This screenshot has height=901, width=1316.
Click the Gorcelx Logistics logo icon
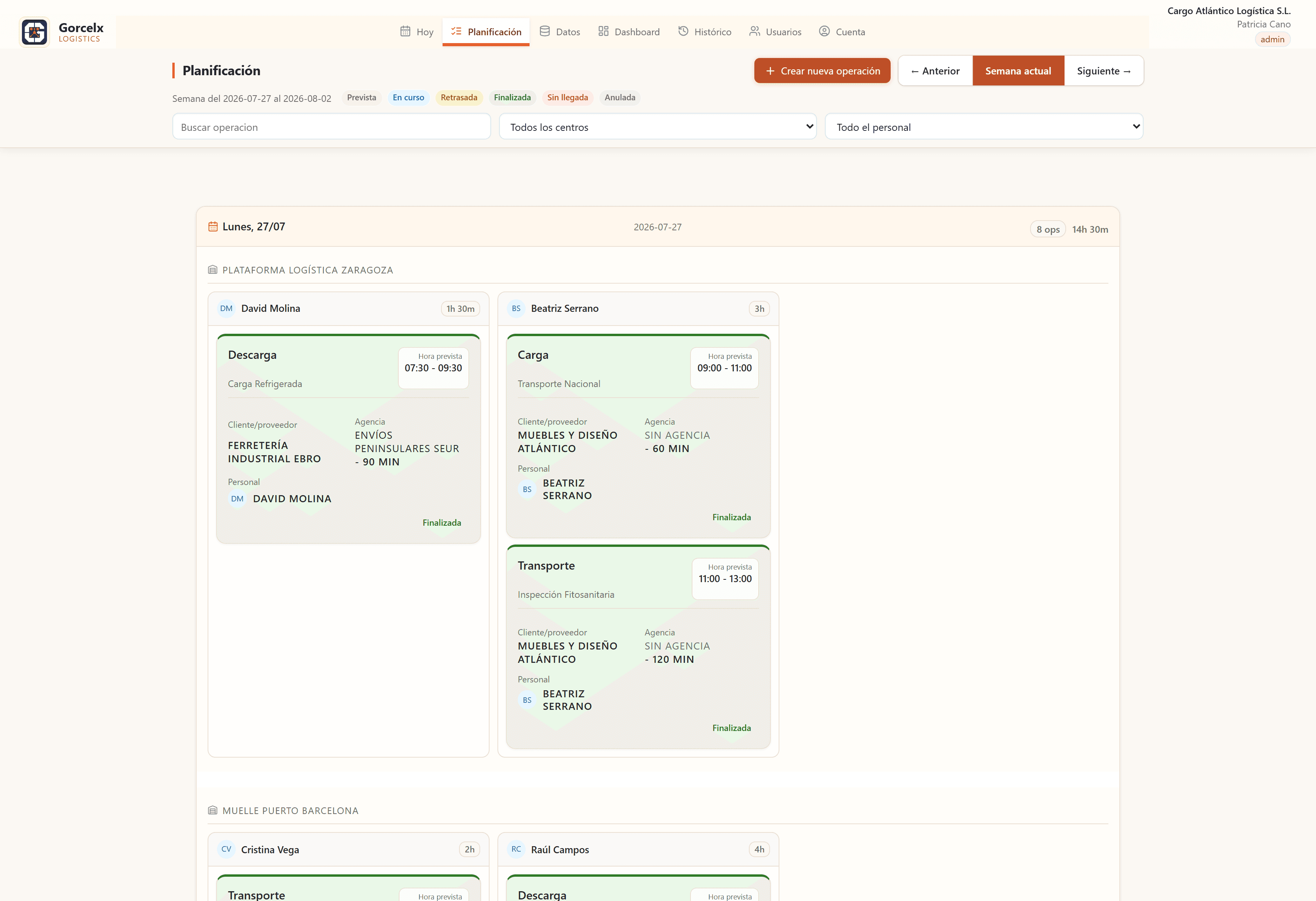click(x=34, y=32)
